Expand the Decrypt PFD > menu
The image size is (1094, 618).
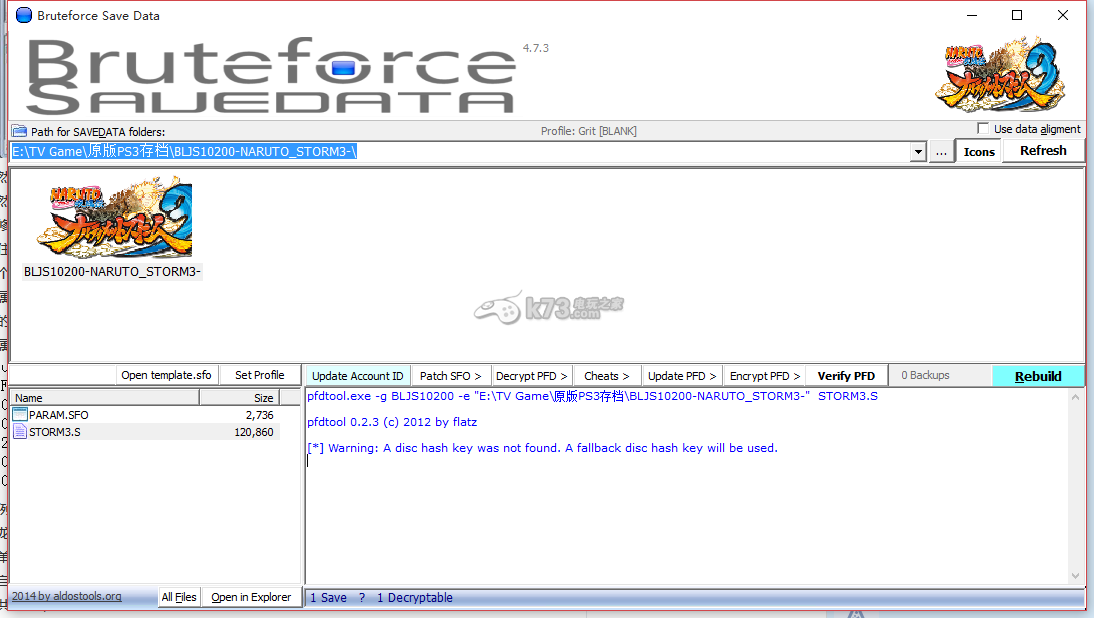coord(532,376)
